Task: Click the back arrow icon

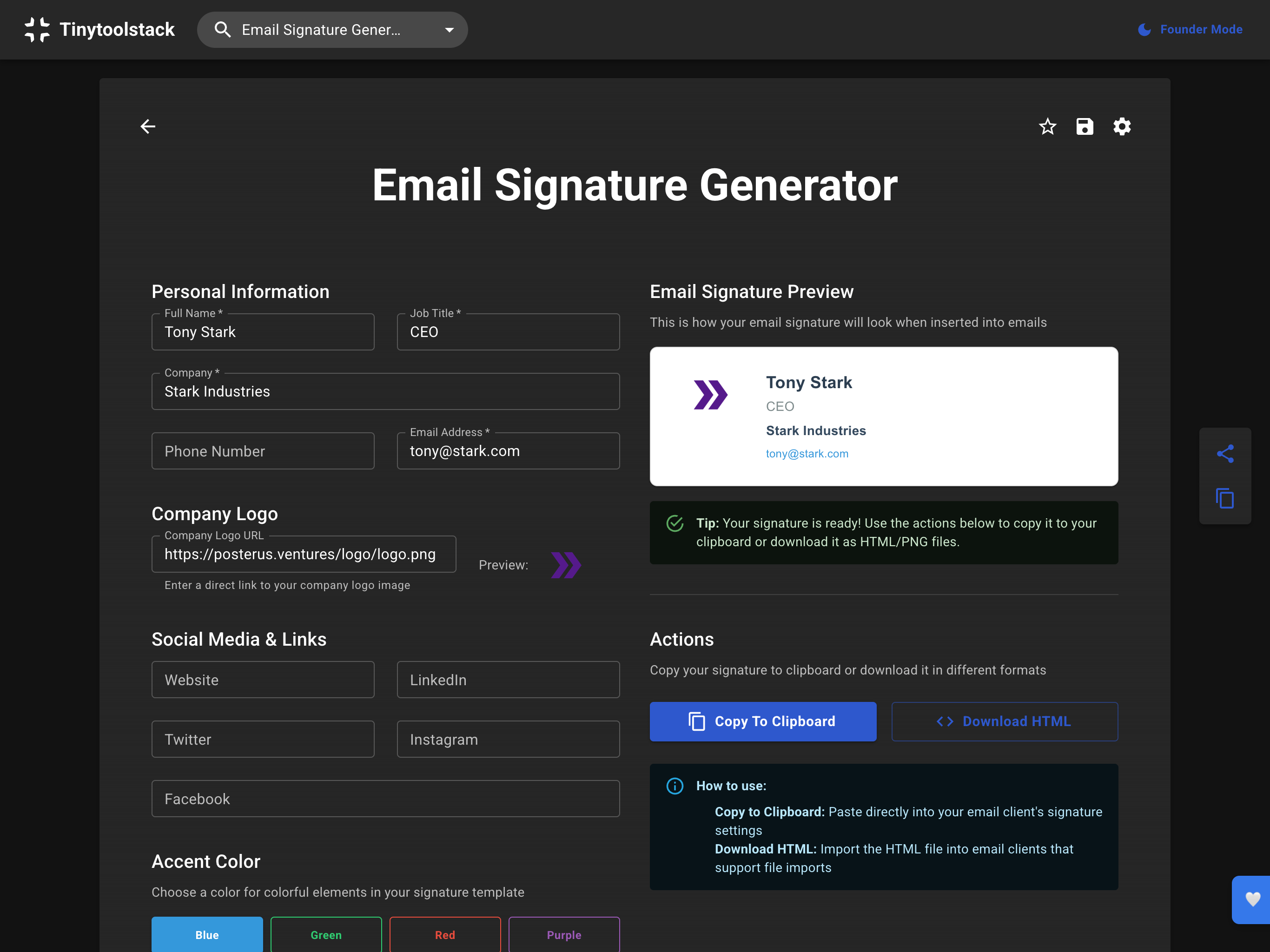Action: [x=147, y=126]
